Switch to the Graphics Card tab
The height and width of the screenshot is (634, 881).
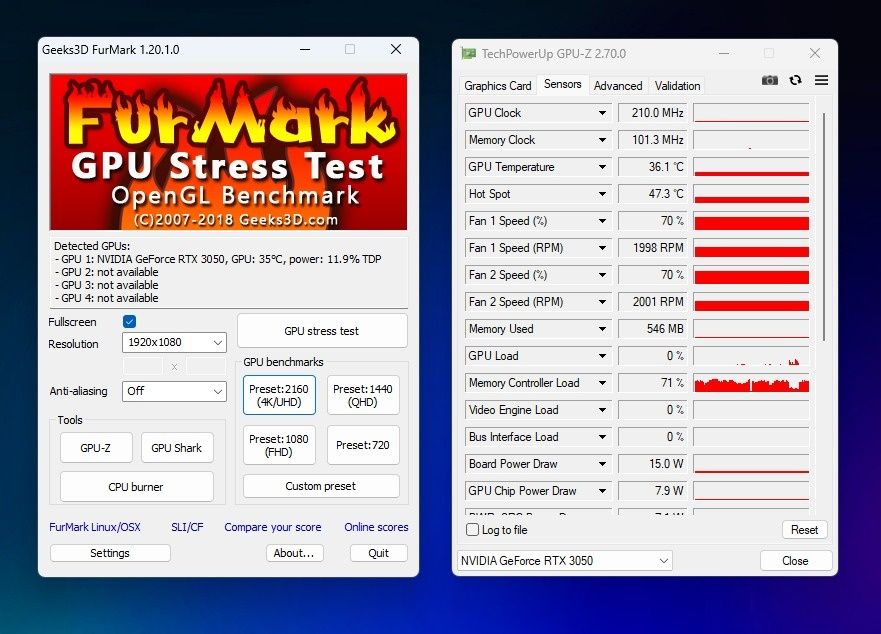coord(497,85)
